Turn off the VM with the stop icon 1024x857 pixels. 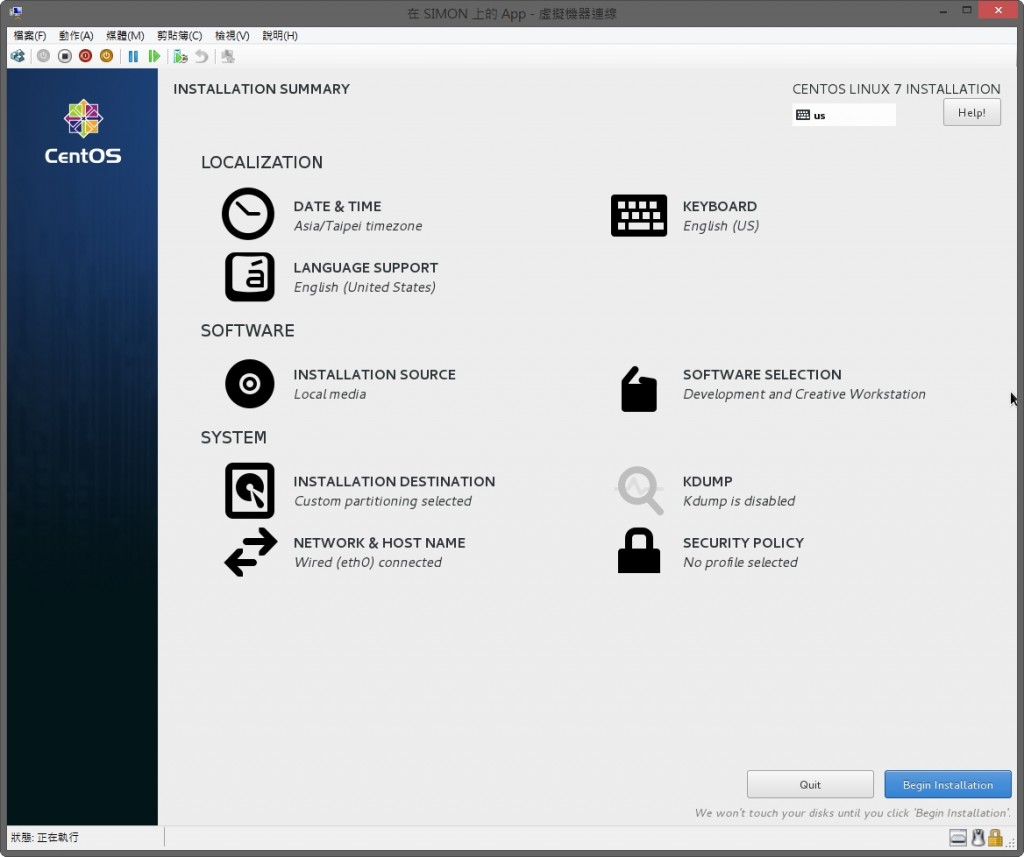tap(65, 56)
